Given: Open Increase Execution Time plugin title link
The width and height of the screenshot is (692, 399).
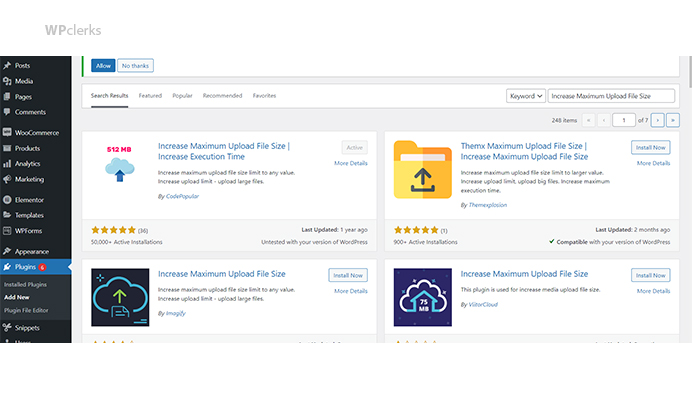Looking at the screenshot, I should point(224,151).
